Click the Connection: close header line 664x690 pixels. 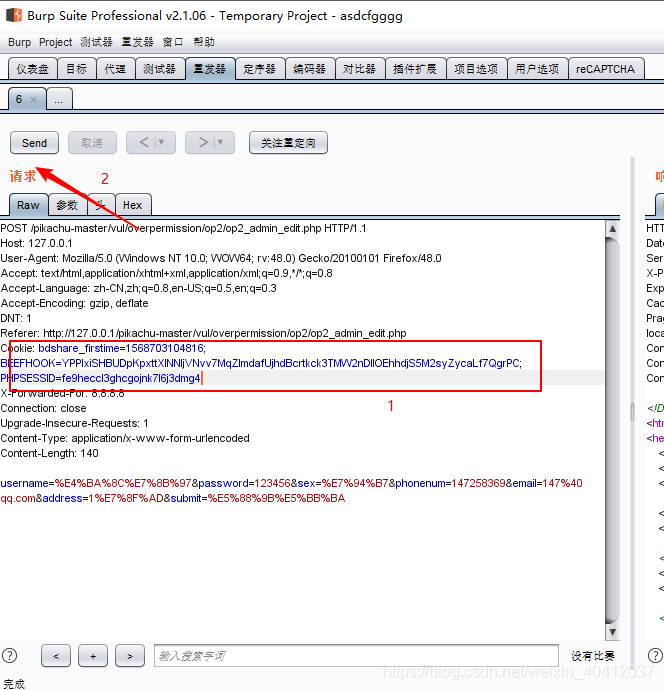tap(44, 408)
